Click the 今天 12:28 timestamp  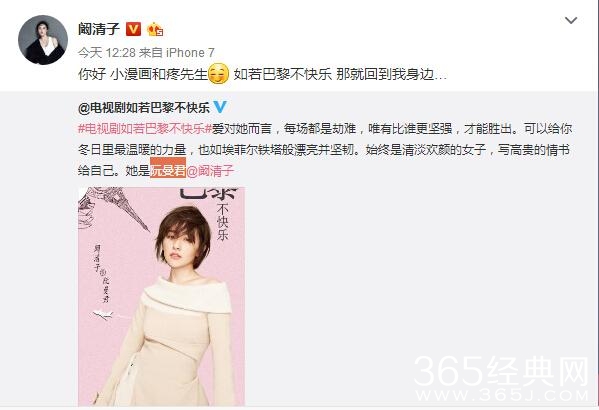tap(106, 53)
